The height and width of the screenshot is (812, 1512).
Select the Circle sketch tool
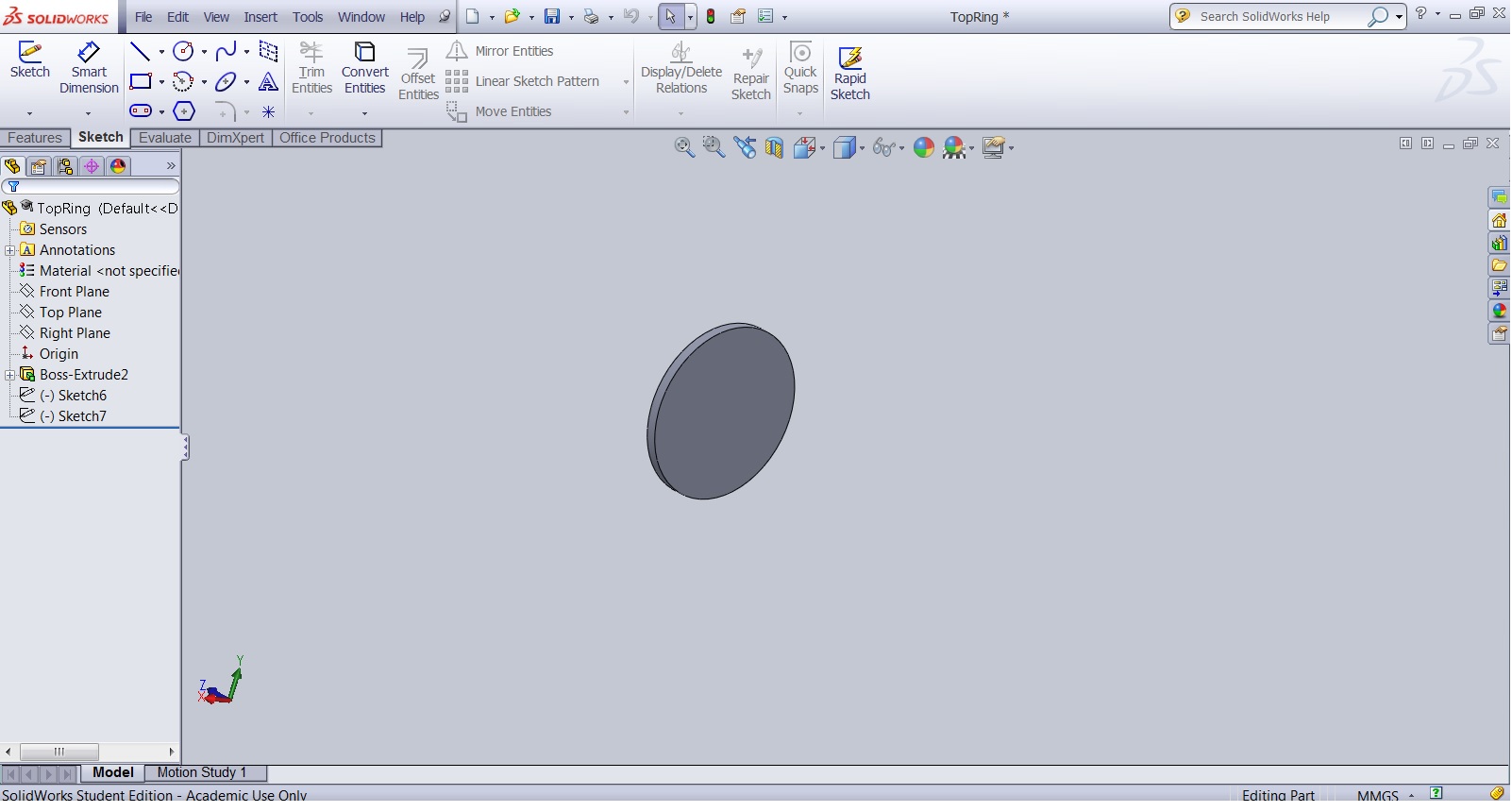pyautogui.click(x=184, y=52)
